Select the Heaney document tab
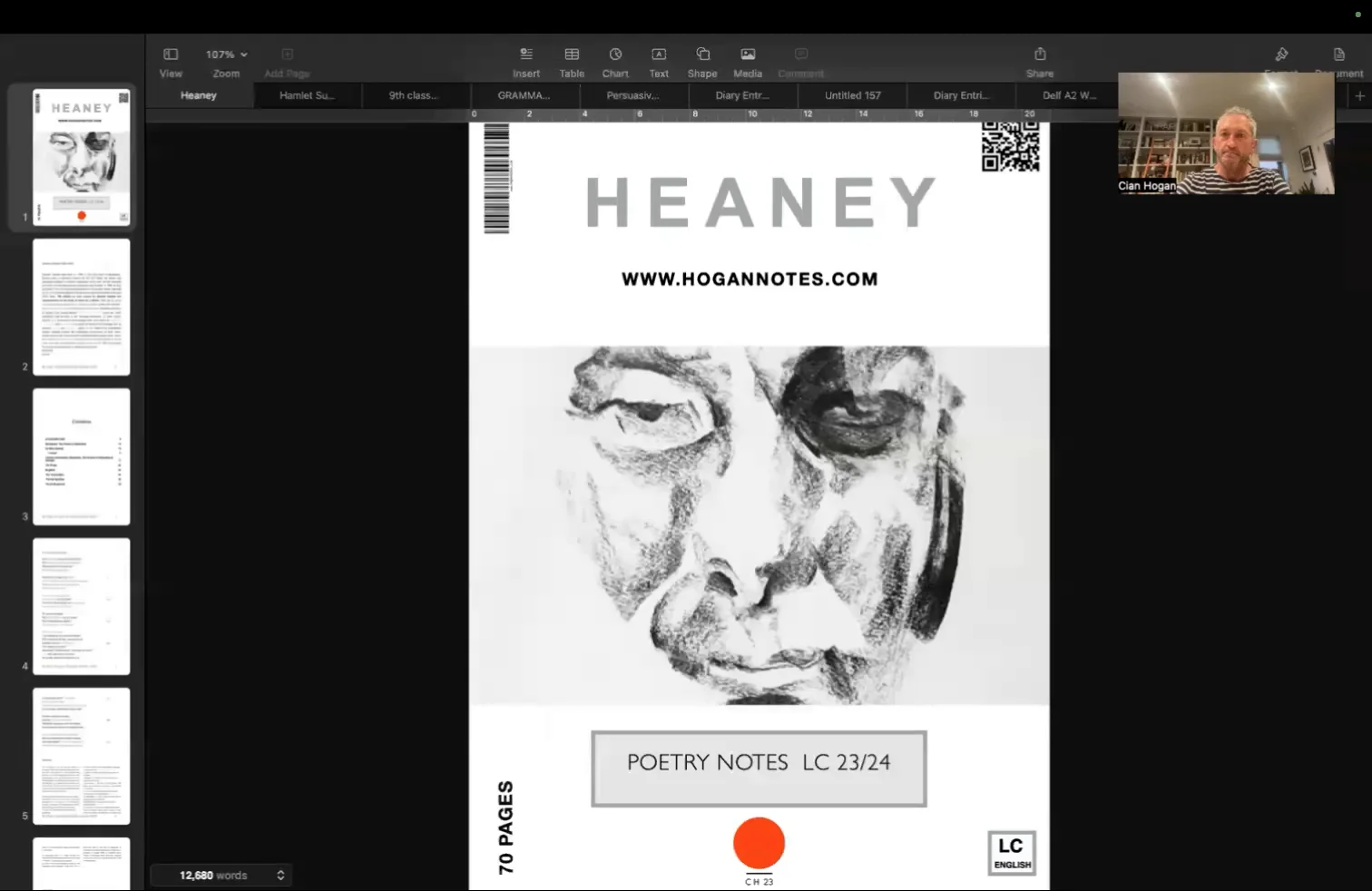The height and width of the screenshot is (891, 1372). [199, 95]
